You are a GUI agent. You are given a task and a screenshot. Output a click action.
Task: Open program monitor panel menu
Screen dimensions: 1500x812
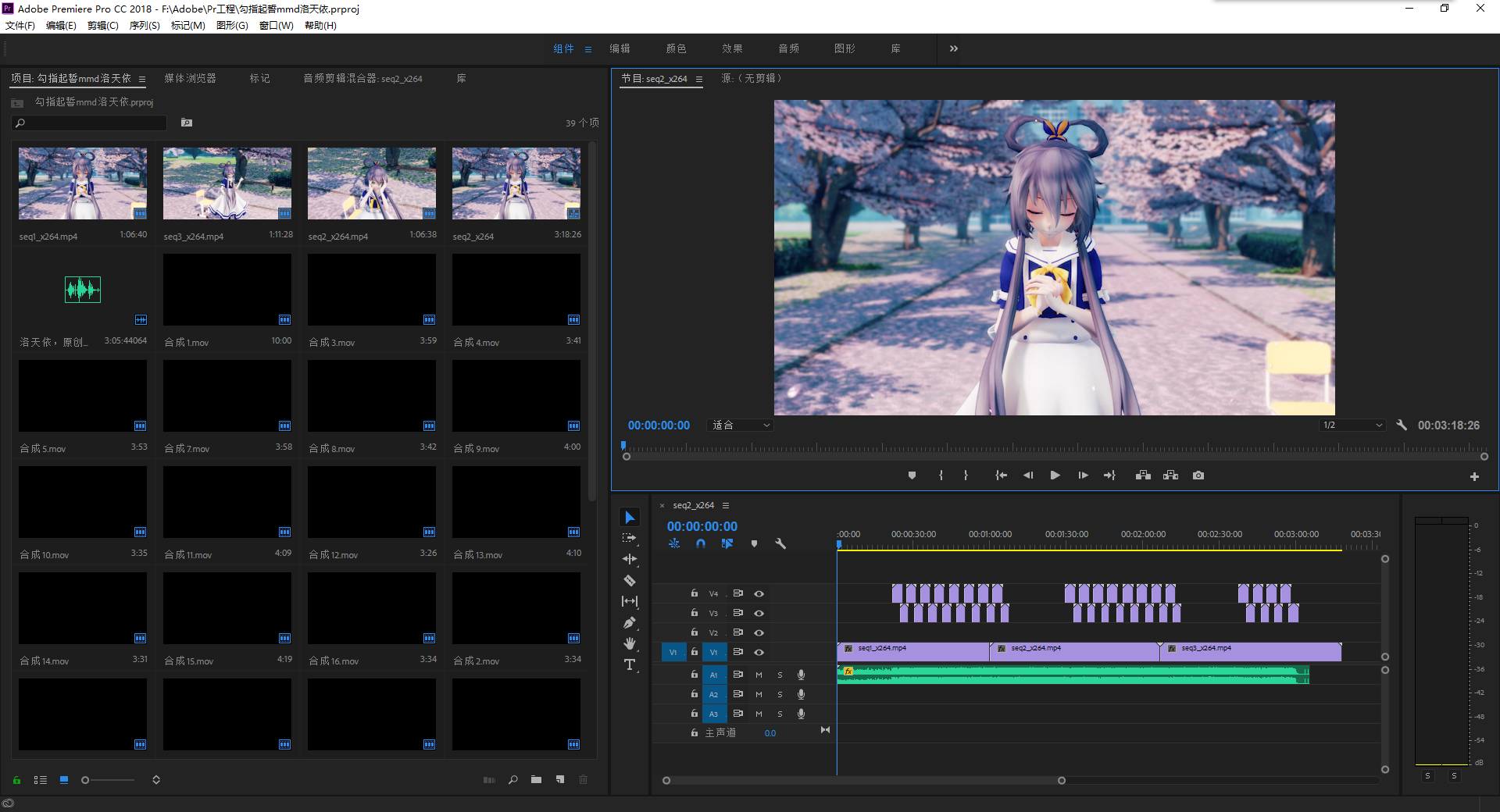click(x=699, y=79)
